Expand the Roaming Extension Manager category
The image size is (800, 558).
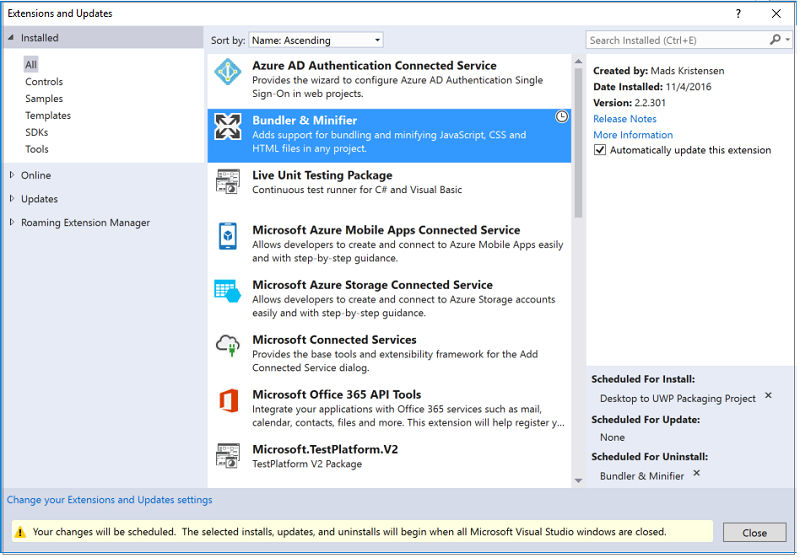[x=12, y=222]
